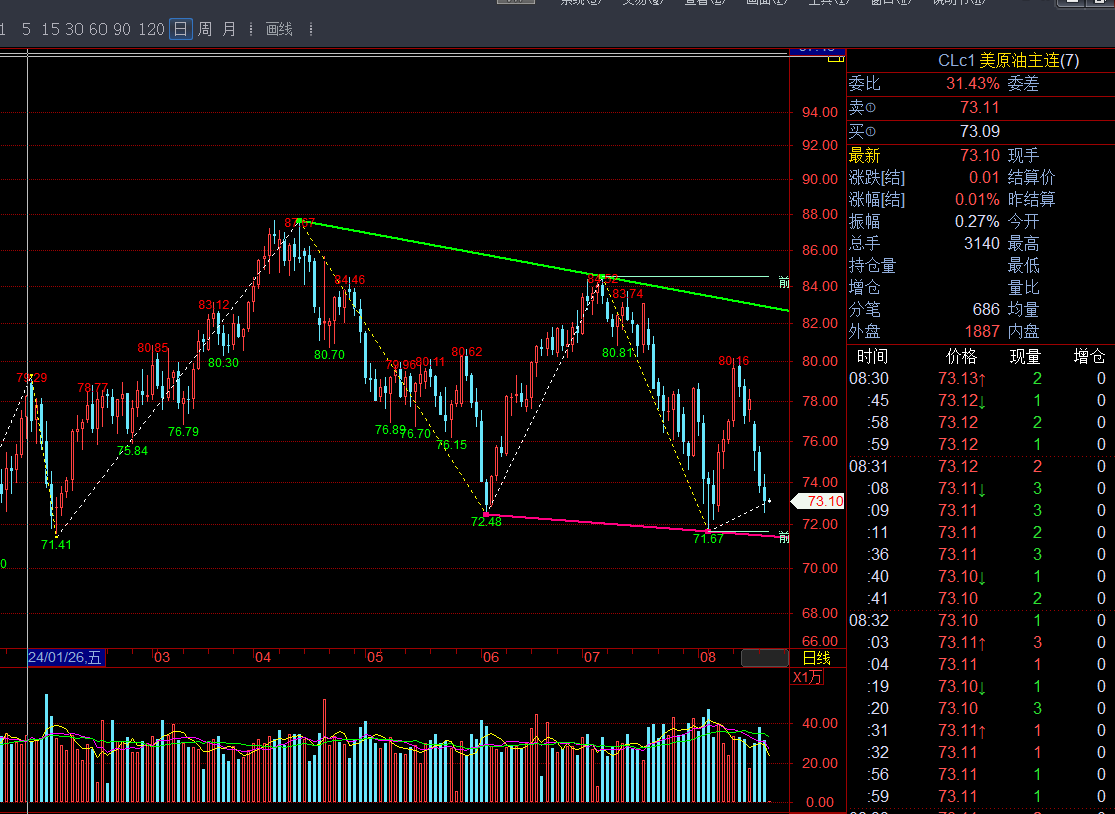Image resolution: width=1115 pixels, height=814 pixels.
Task: Click the 94.00 axis price level
Action: (x=820, y=112)
